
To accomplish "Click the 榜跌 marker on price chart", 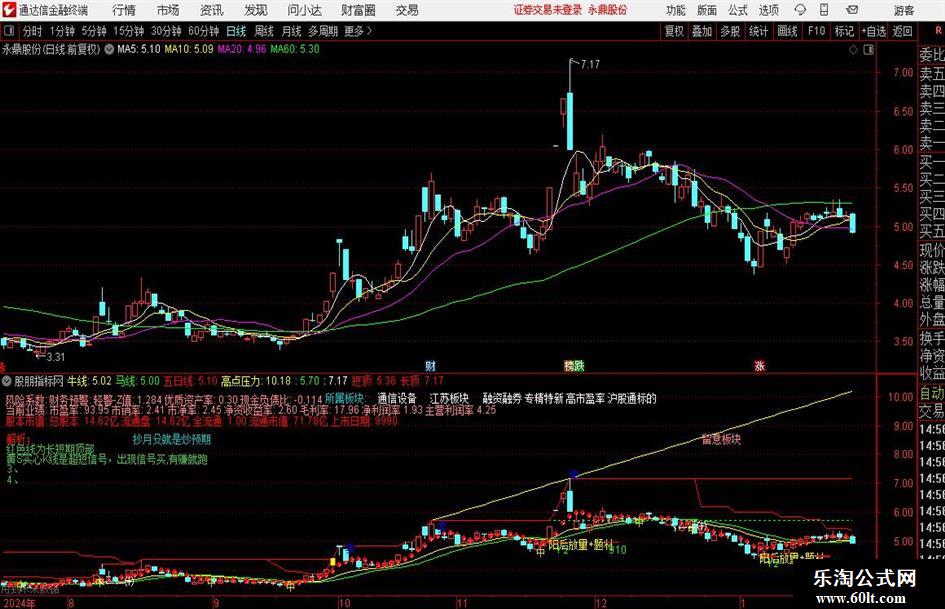I will pos(574,365).
